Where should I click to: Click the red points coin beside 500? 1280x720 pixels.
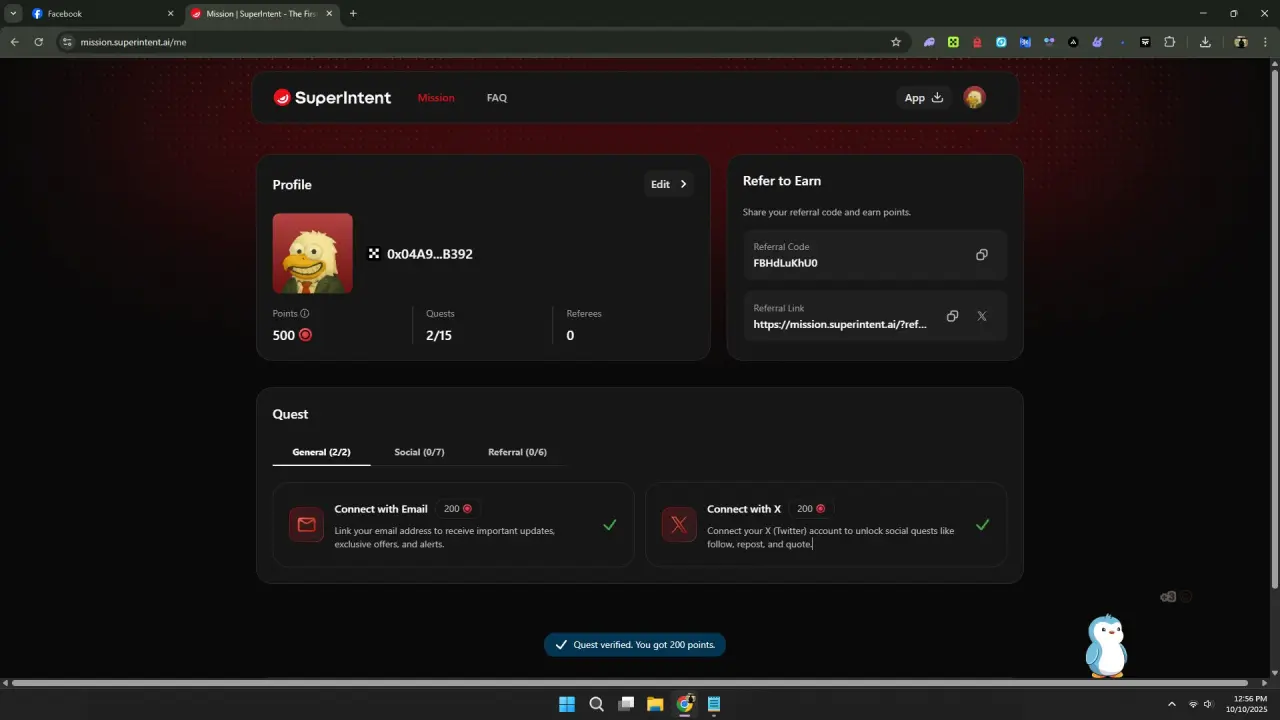coord(306,335)
